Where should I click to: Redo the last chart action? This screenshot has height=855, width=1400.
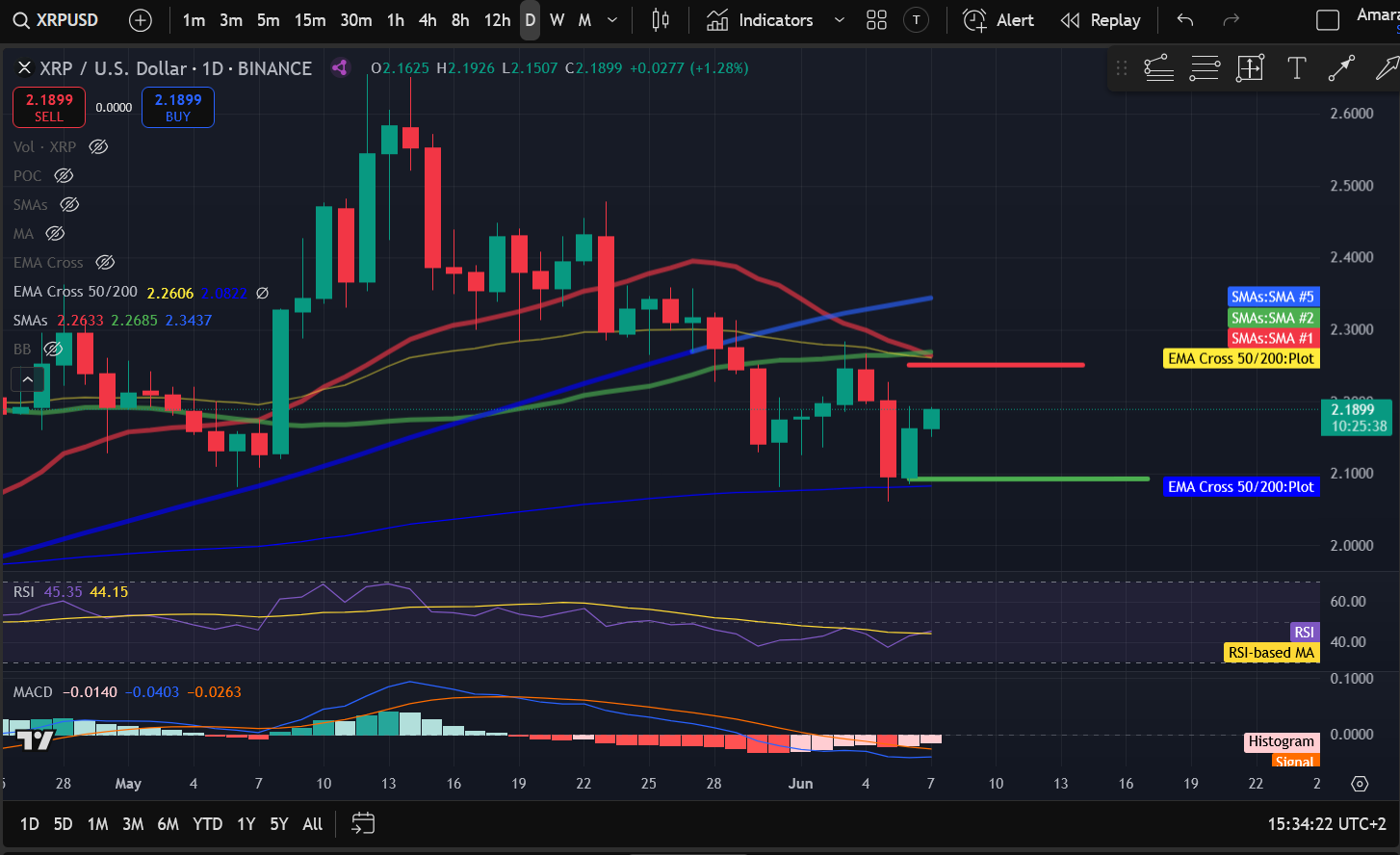coord(1231,20)
